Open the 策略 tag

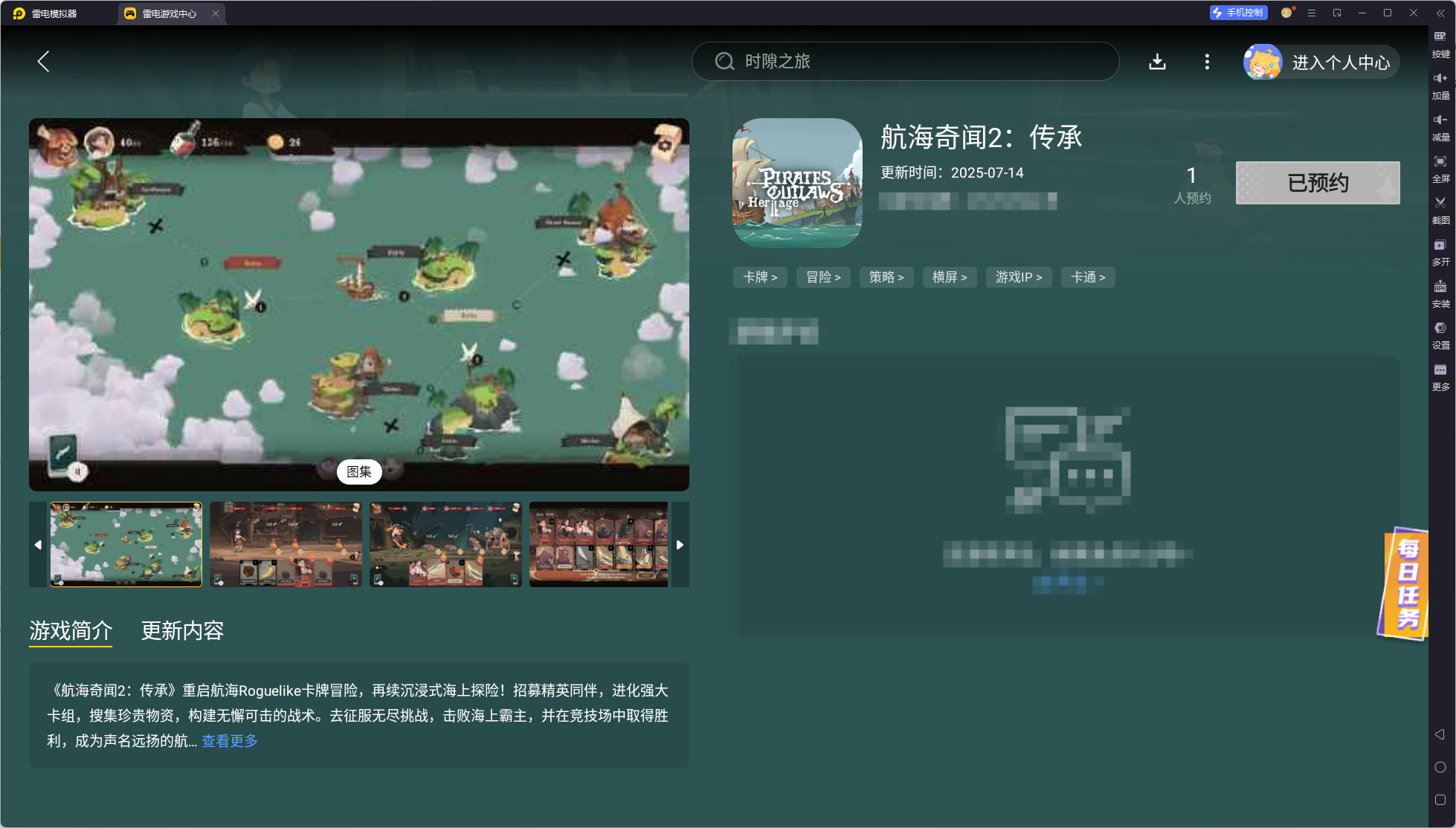point(886,277)
